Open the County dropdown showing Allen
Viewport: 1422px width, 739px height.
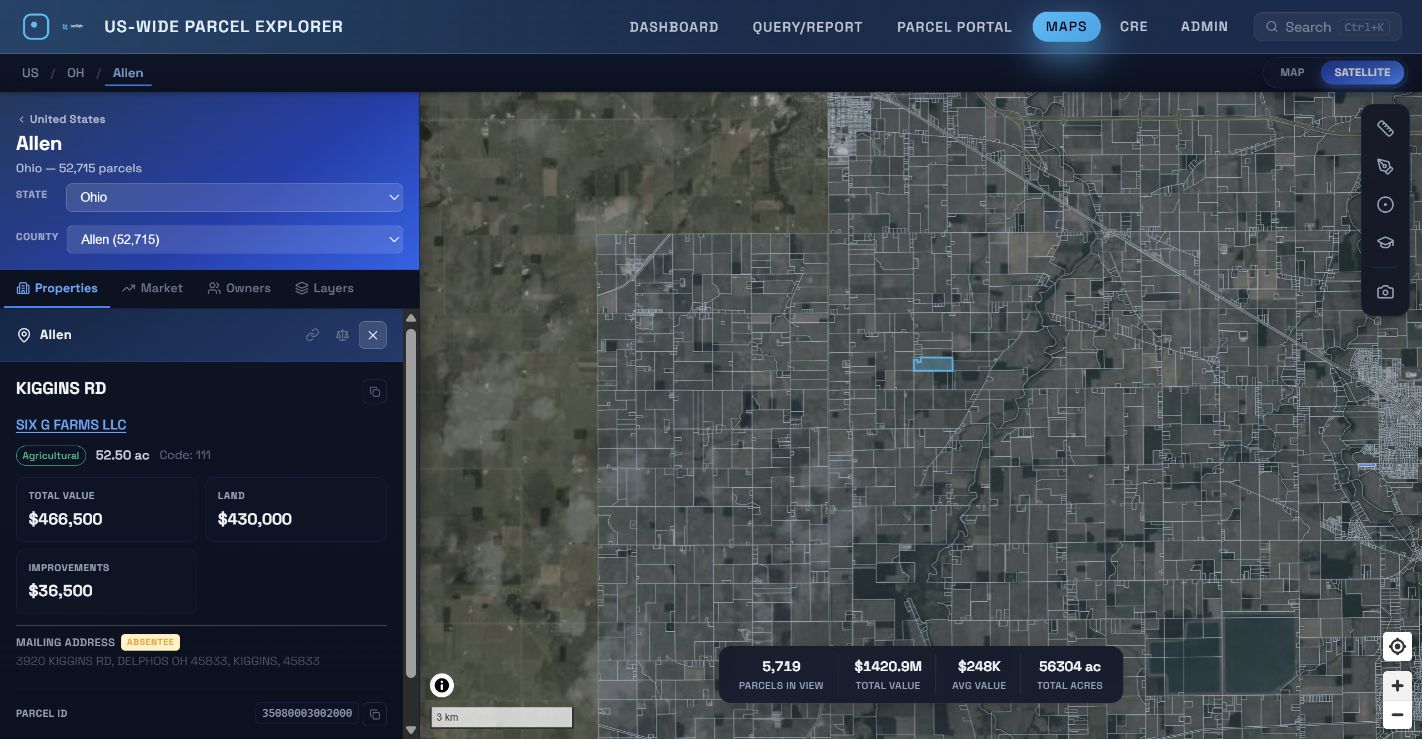tap(235, 239)
